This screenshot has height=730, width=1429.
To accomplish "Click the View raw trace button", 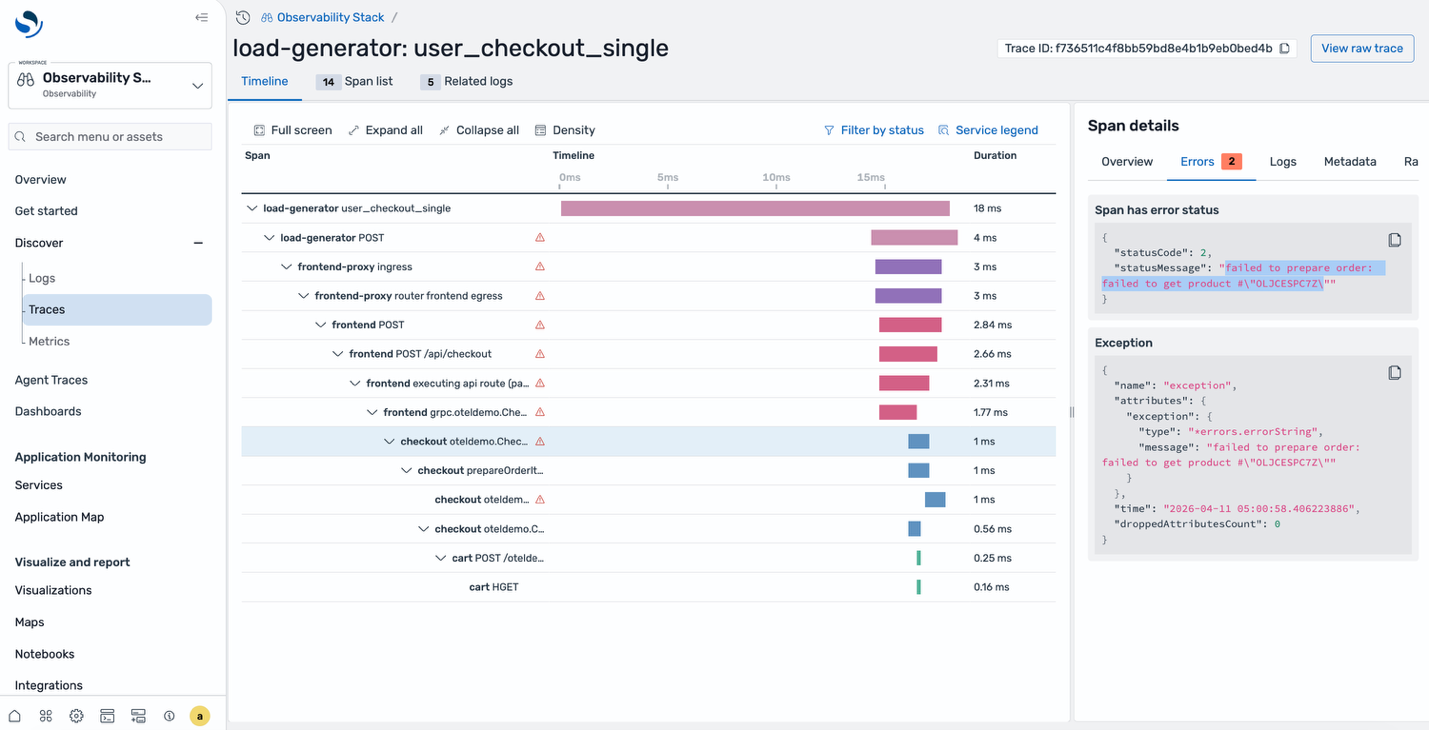I will [x=1361, y=47].
